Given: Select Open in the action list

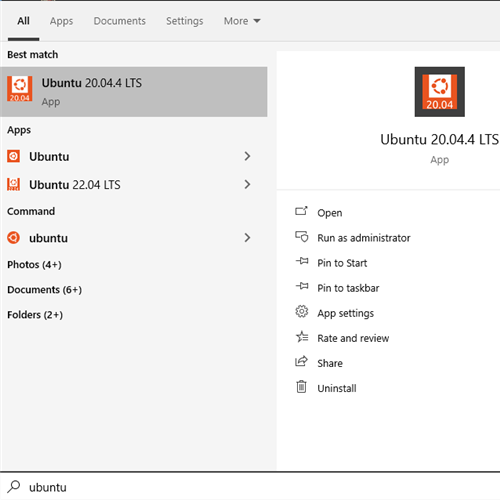Looking at the screenshot, I should tap(329, 213).
